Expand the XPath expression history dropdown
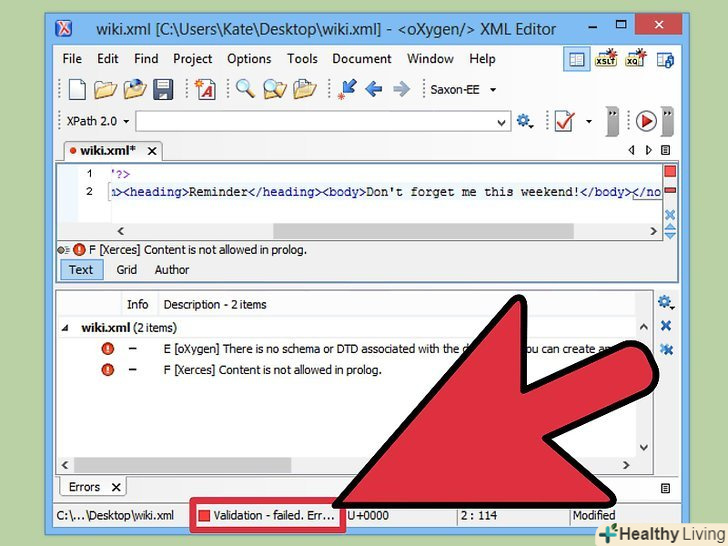The width and height of the screenshot is (728, 546). click(501, 123)
